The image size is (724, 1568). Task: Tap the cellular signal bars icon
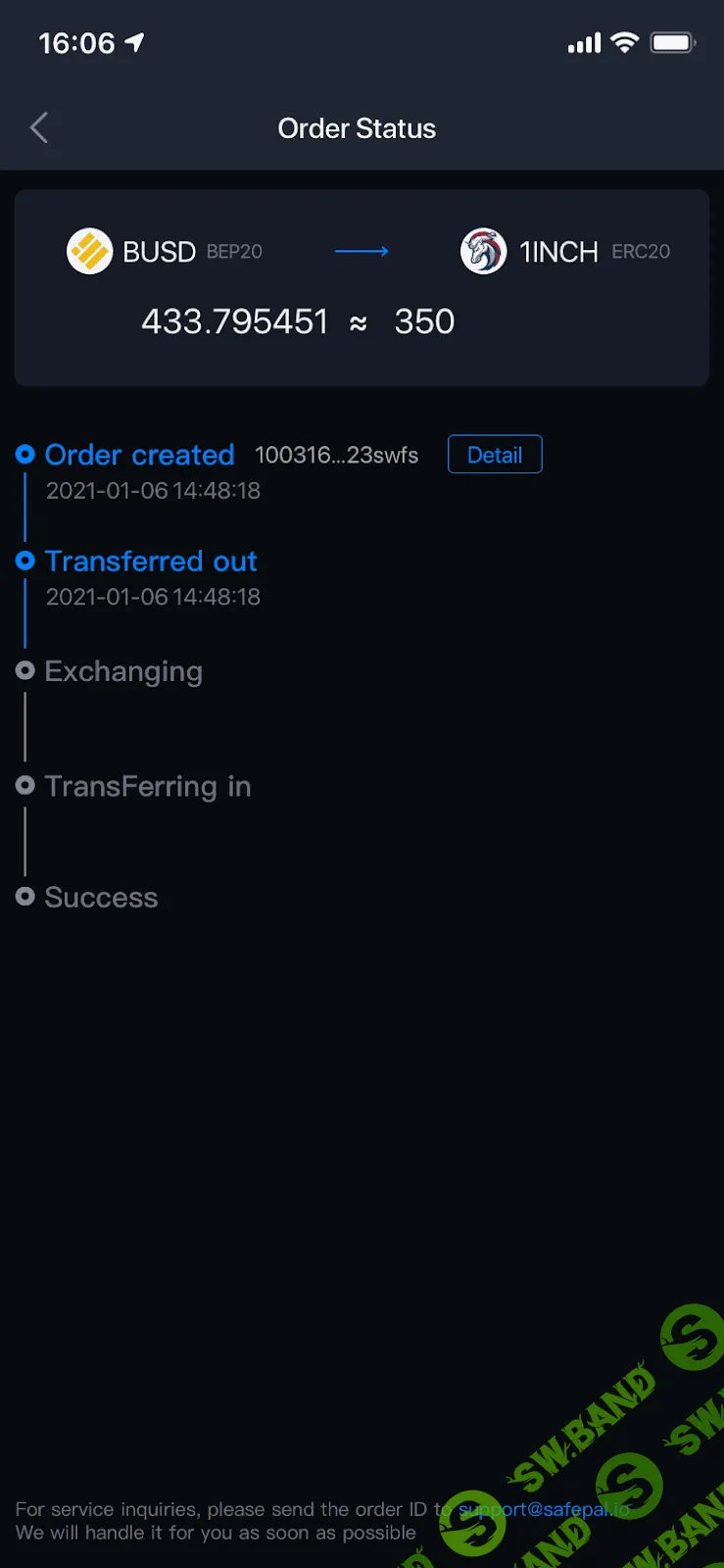pos(584,43)
